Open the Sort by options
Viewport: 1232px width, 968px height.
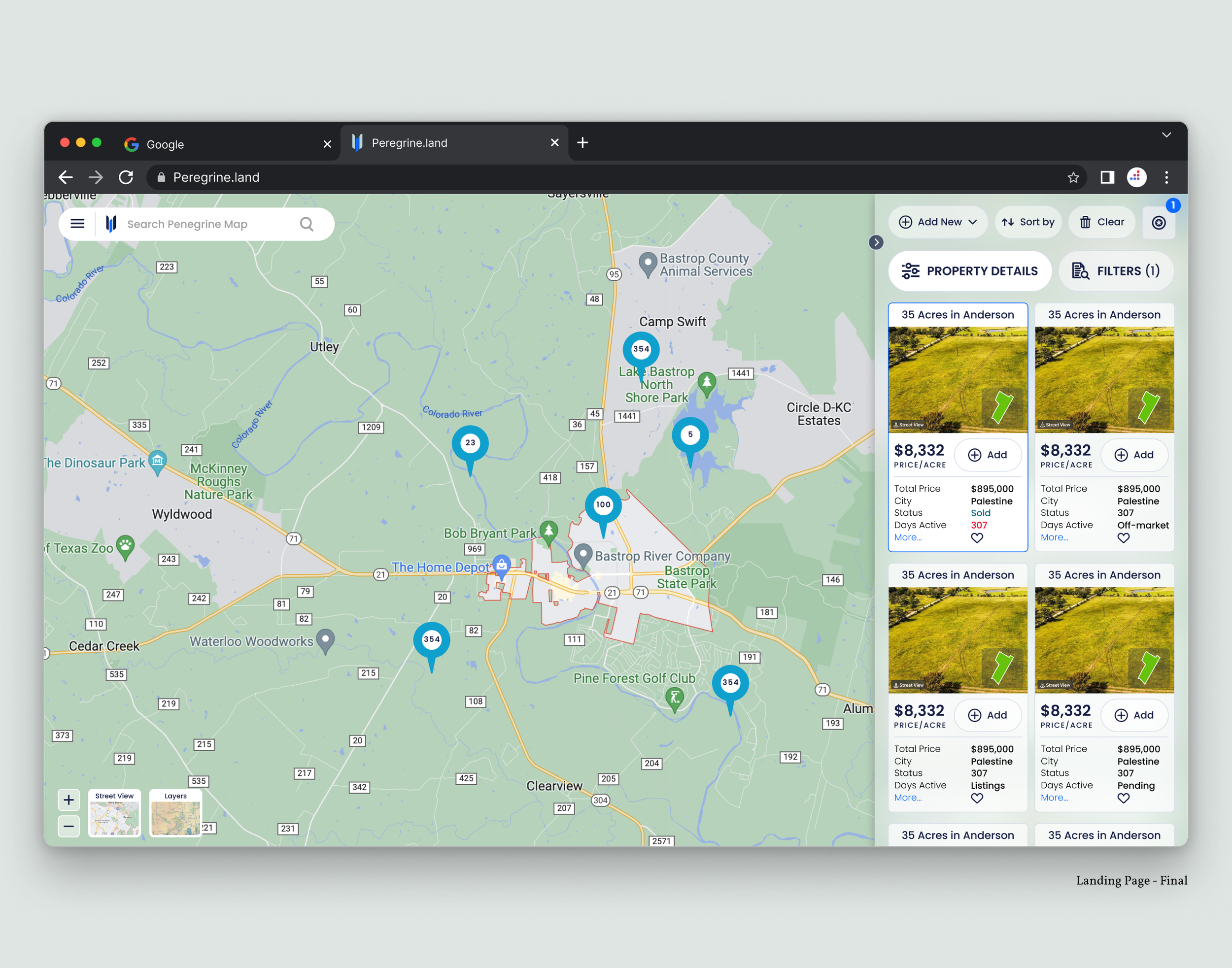(1027, 222)
